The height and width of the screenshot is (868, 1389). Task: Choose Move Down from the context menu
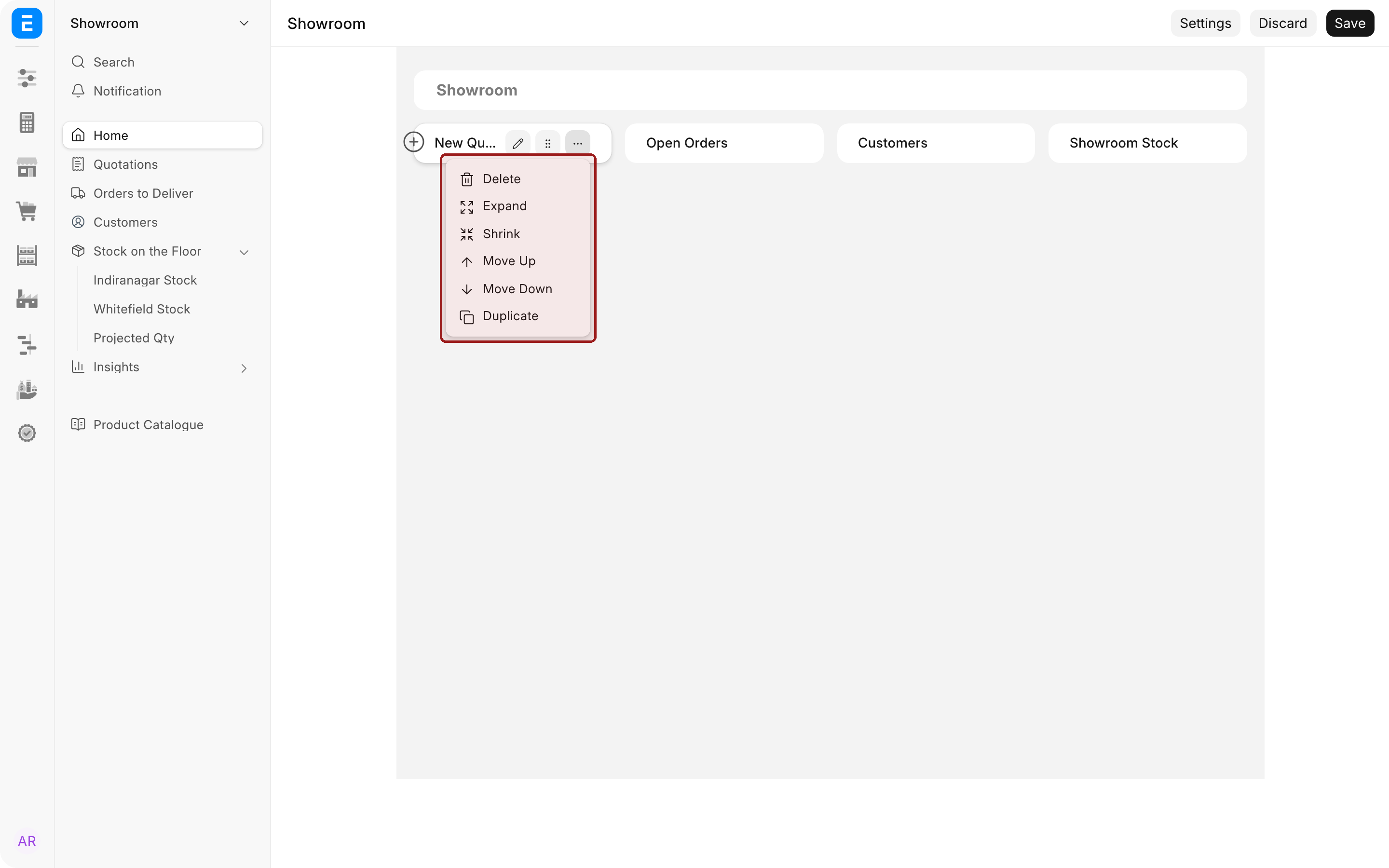tap(517, 289)
